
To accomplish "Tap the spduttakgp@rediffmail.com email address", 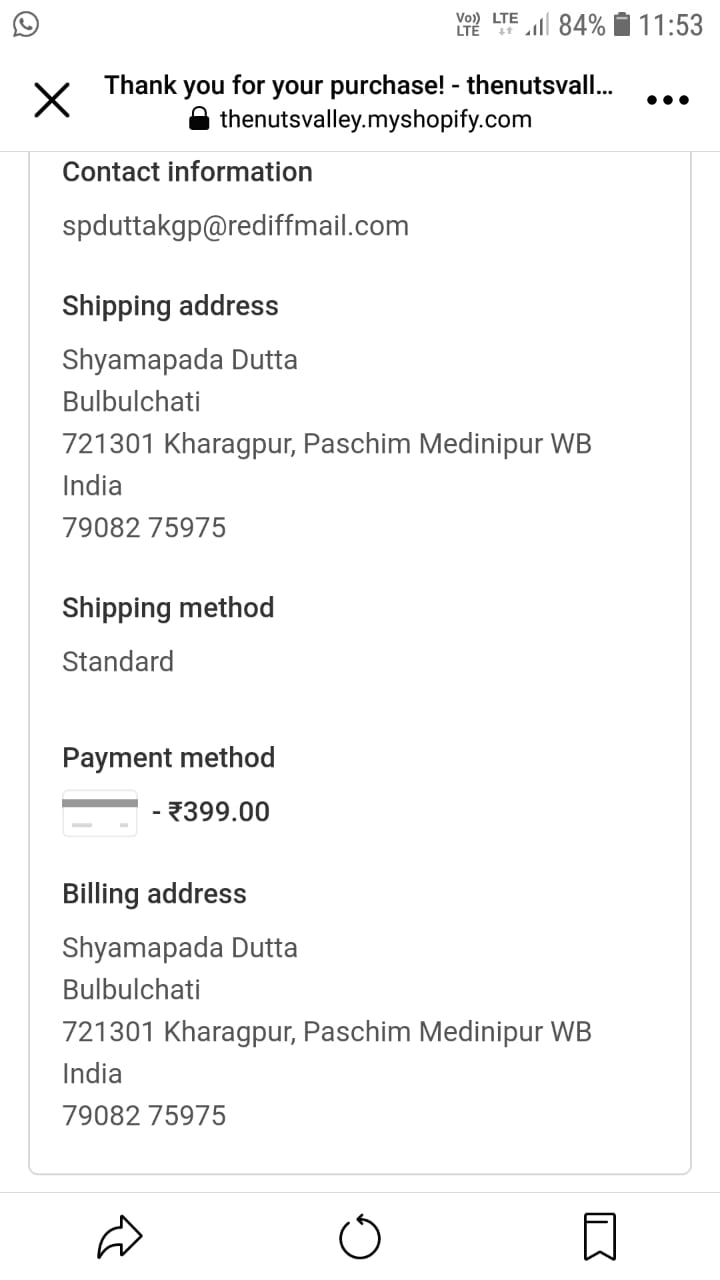I will pos(235,226).
